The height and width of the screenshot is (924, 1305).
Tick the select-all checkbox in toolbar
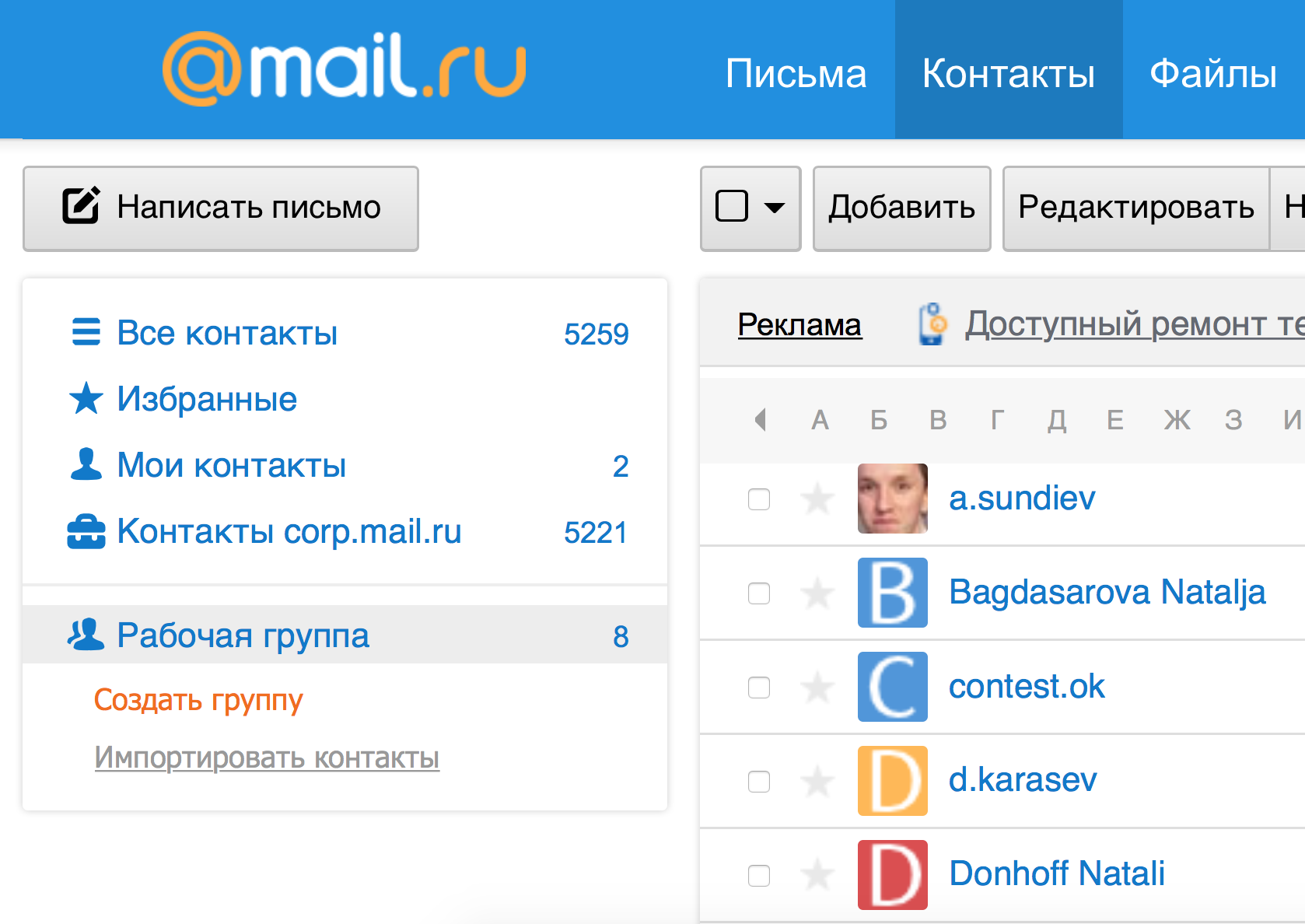pyautogui.click(x=732, y=207)
